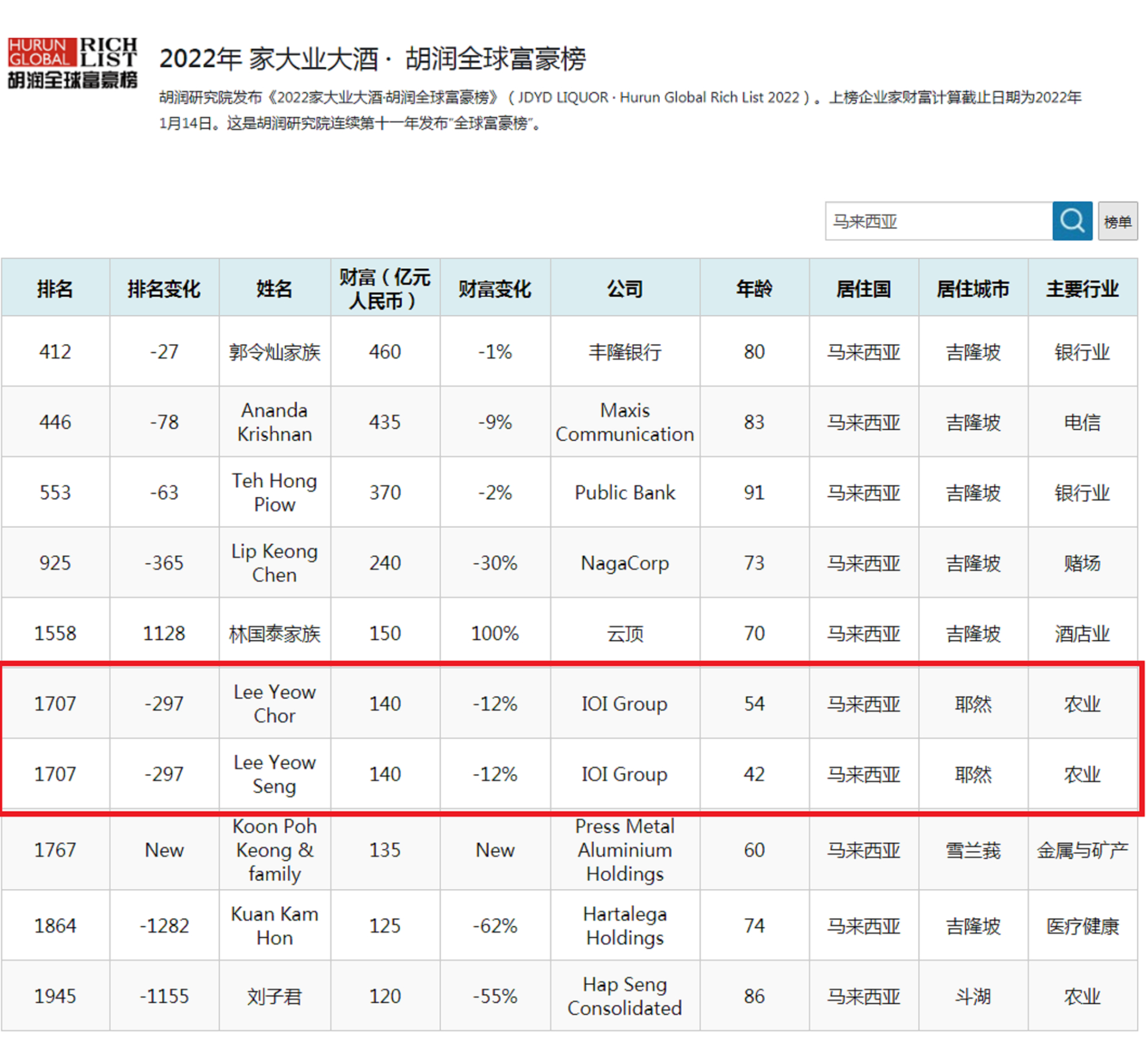
Task: Click NagaCorp in Lip Keong Chen's row
Action: tap(625, 563)
